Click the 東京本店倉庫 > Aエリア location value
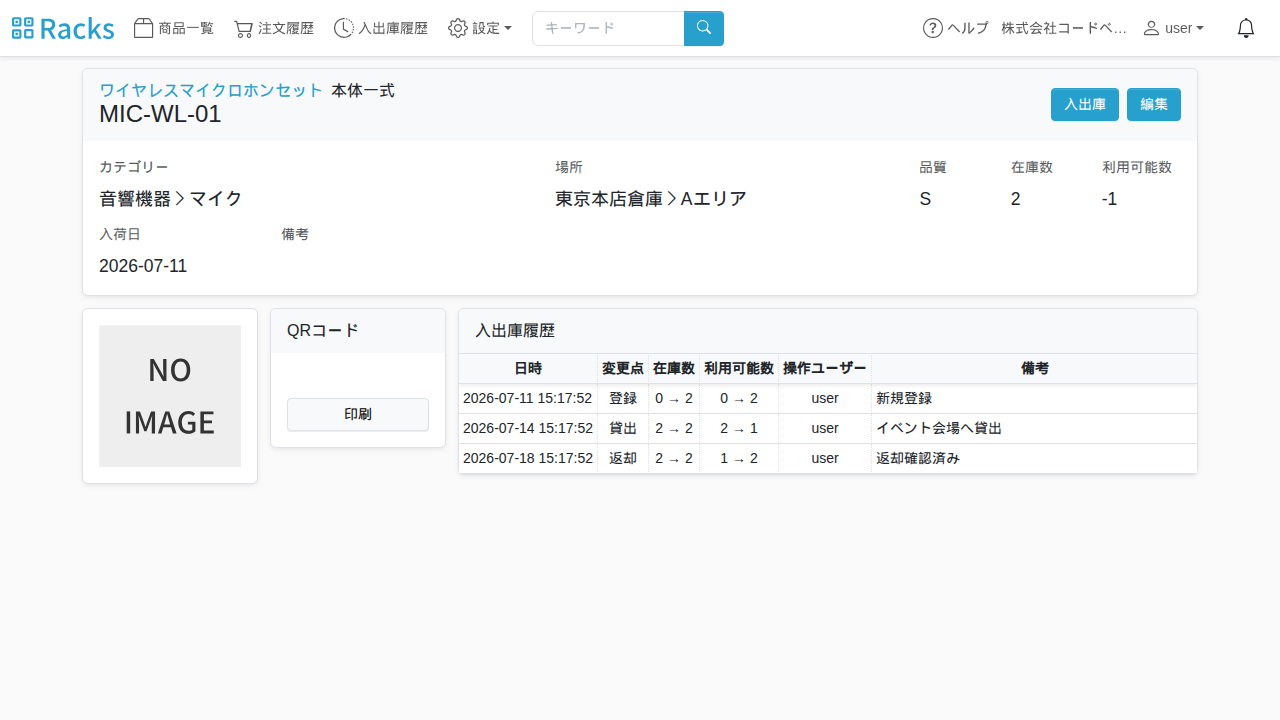Screen dimensions: 1280x720 651,199
